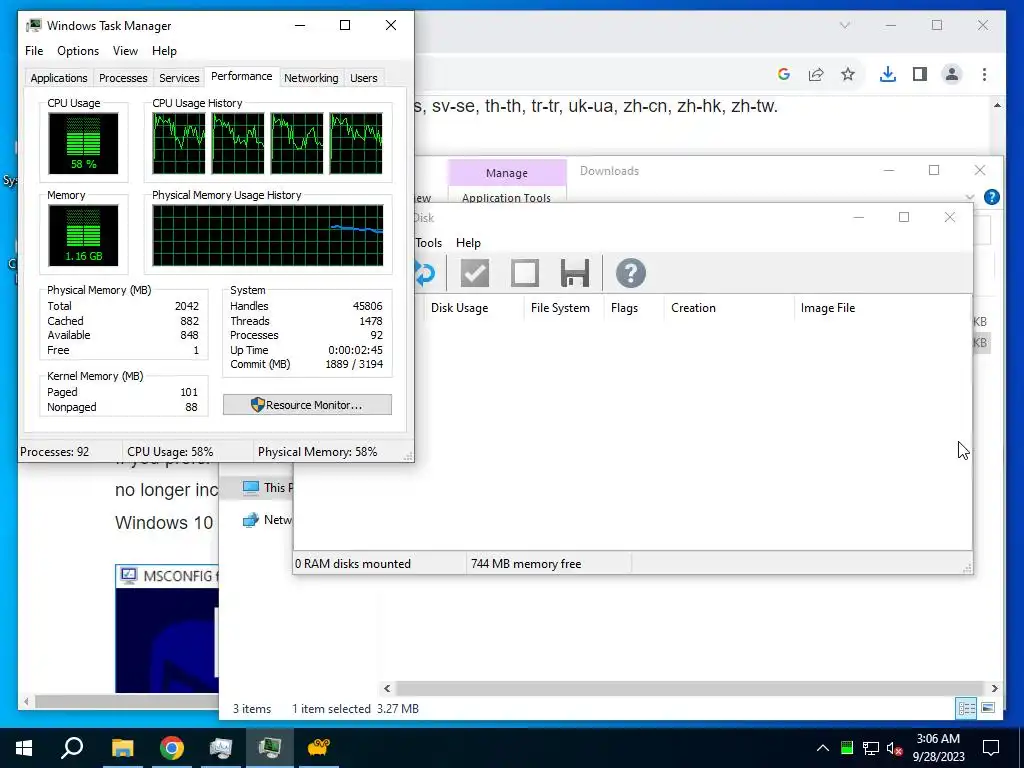The width and height of the screenshot is (1024, 768).
Task: Click the green Task Manager tray icon
Action: [x=847, y=748]
